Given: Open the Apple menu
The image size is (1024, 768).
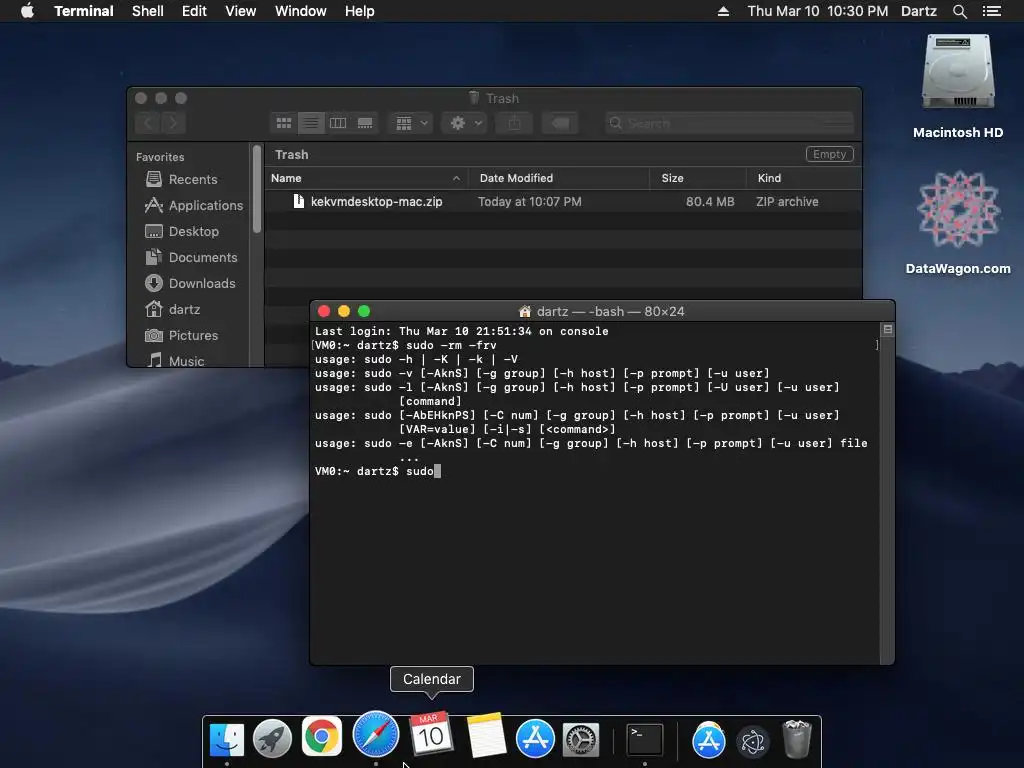Looking at the screenshot, I should pyautogui.click(x=27, y=11).
